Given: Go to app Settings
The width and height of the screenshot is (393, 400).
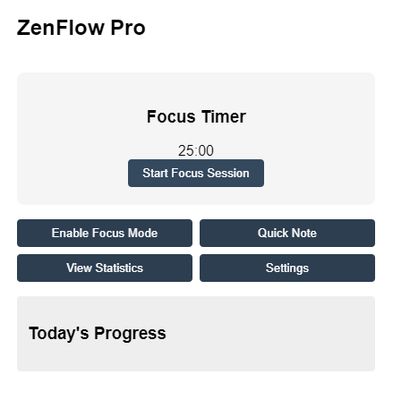Looking at the screenshot, I should coord(287,268).
